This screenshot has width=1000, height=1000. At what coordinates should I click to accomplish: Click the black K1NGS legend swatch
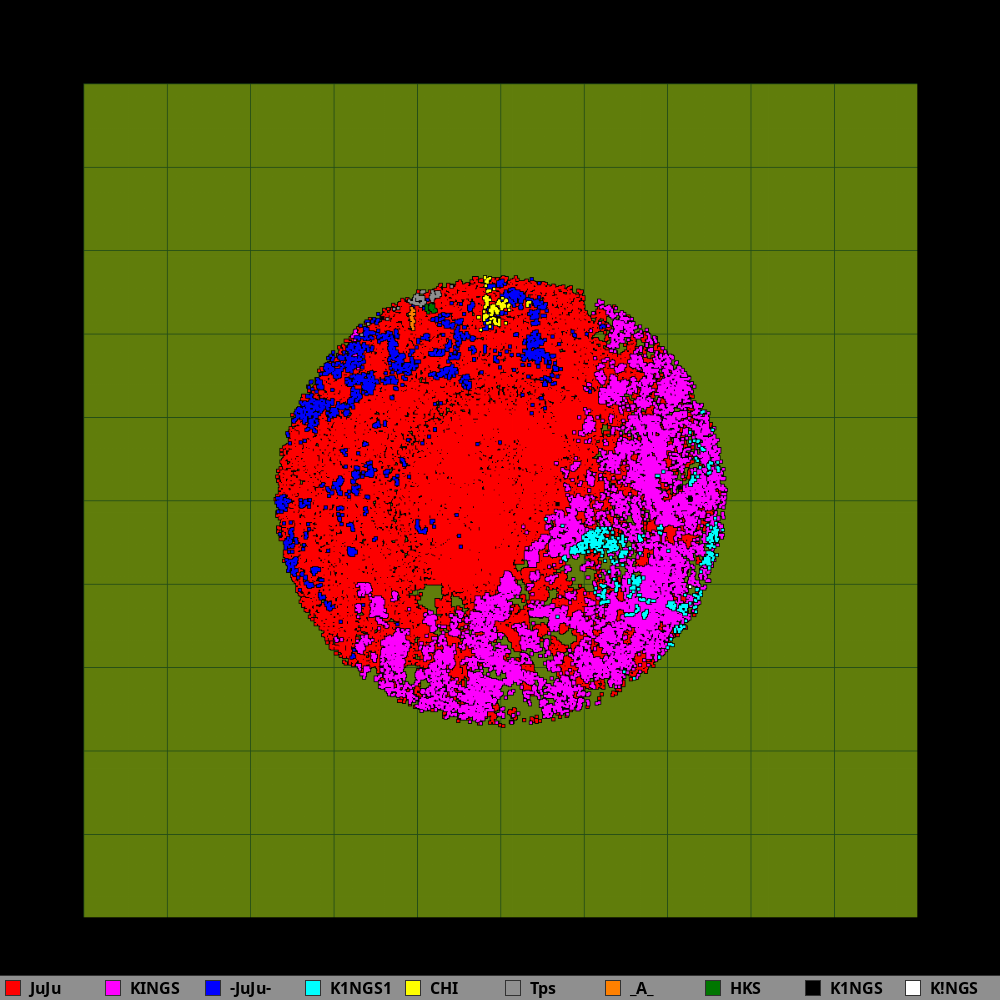click(812, 988)
